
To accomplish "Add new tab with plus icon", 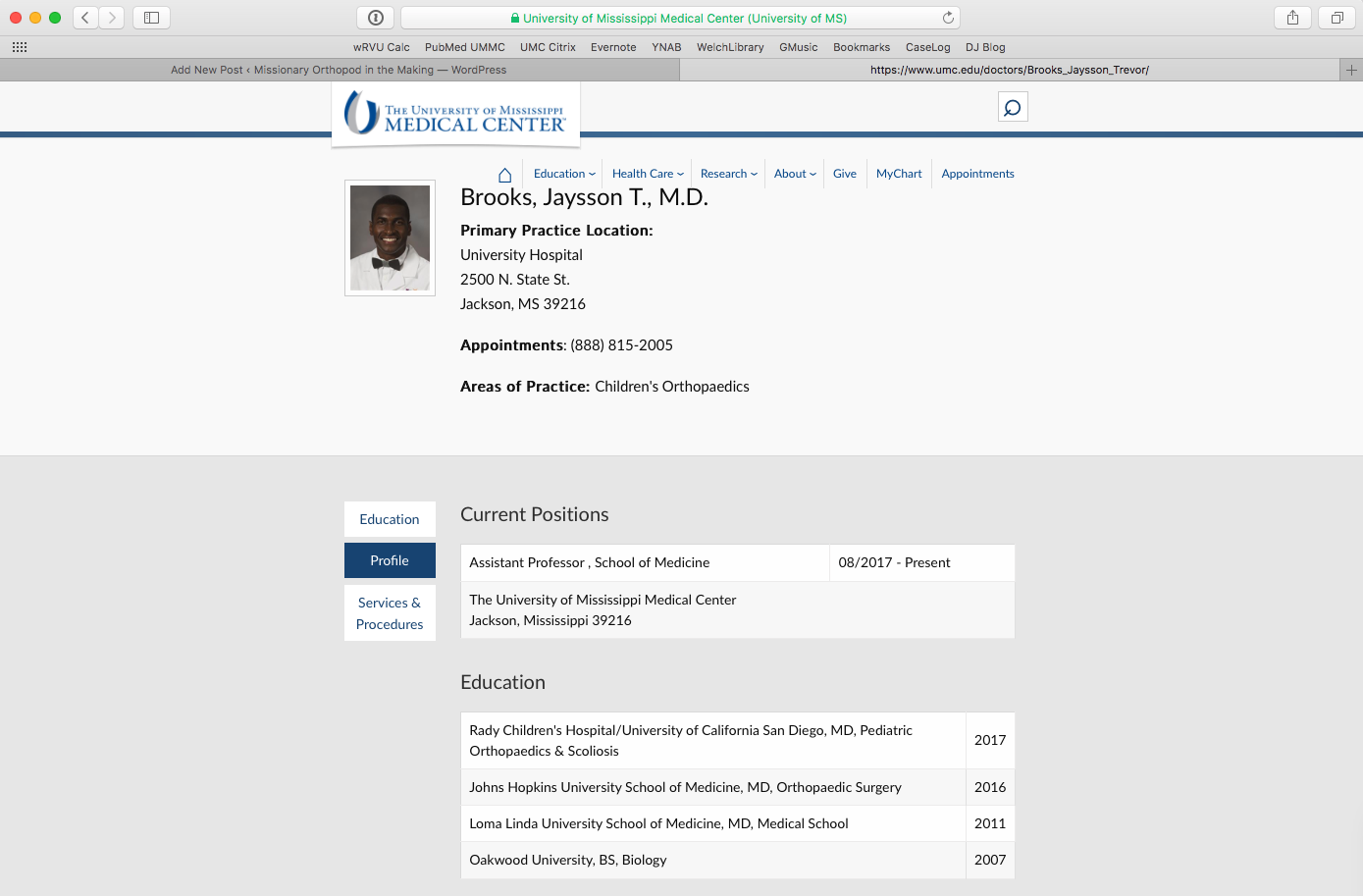I will (x=1351, y=70).
